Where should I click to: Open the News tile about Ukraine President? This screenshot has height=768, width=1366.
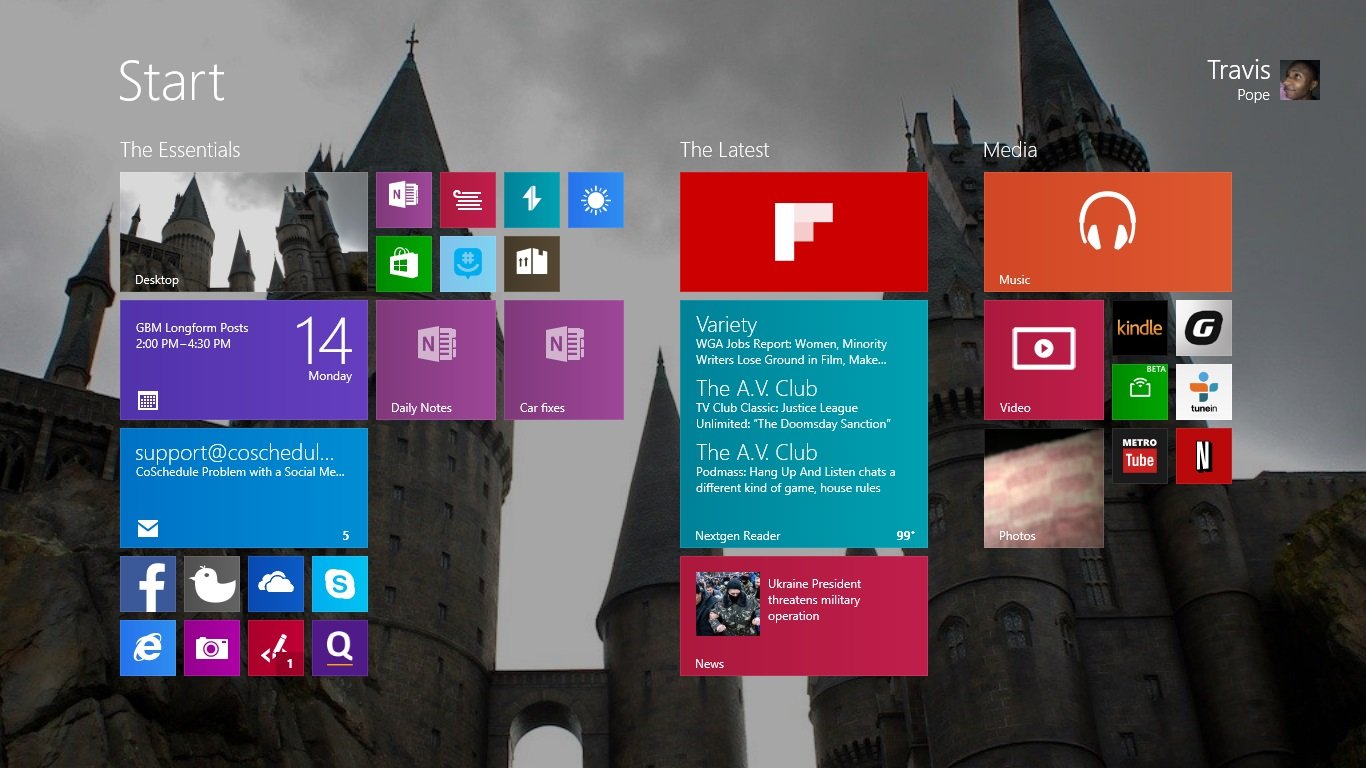(x=804, y=616)
